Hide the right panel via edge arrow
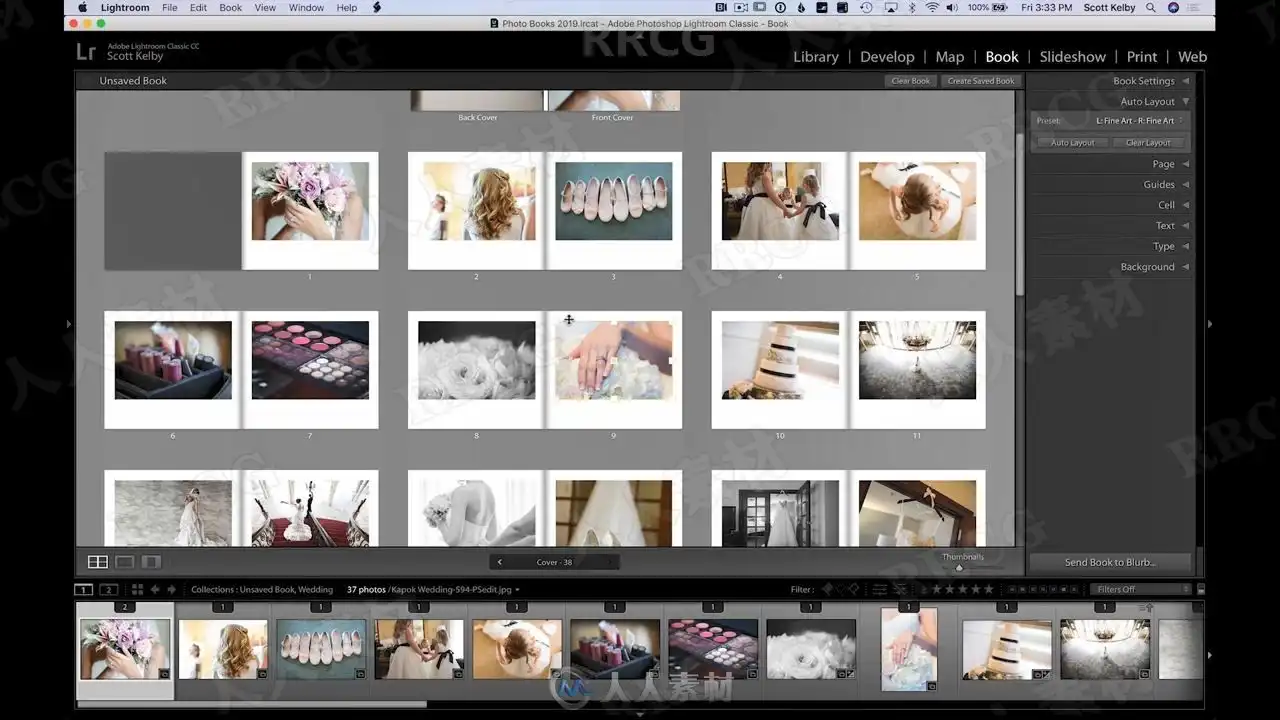 pos(1210,324)
